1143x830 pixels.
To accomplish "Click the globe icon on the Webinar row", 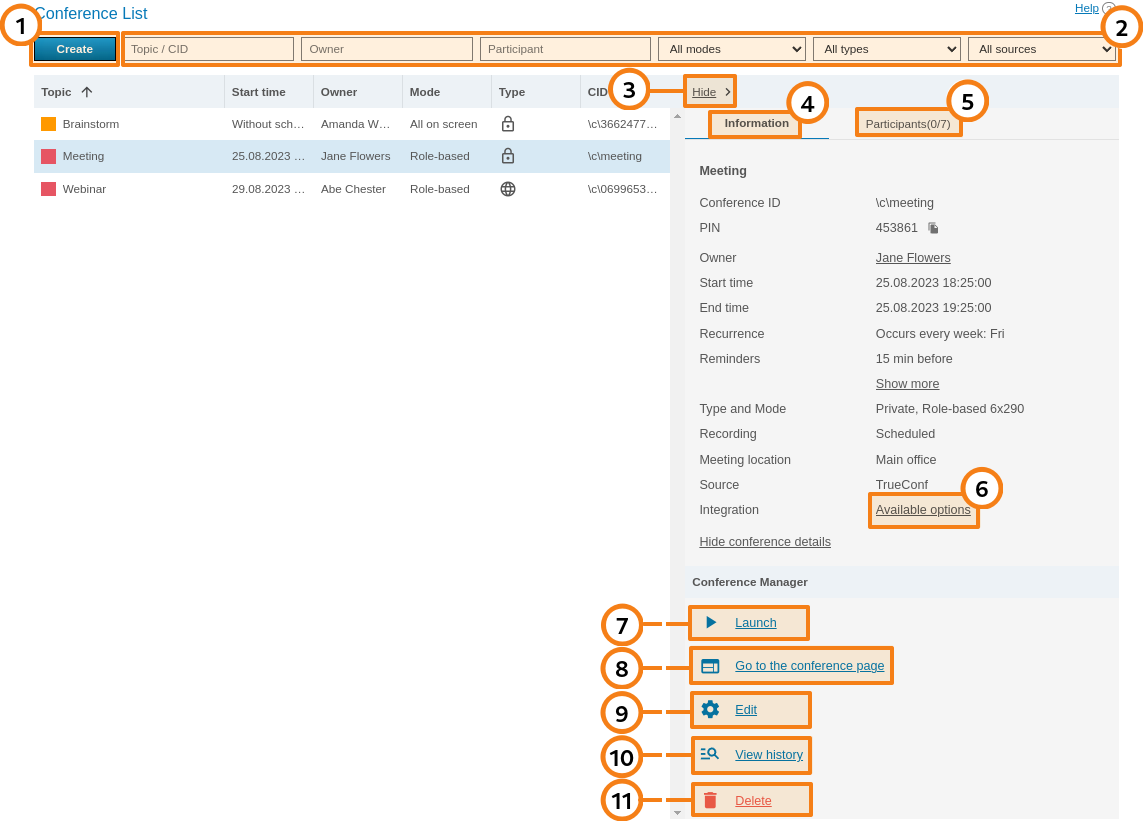I will (507, 189).
